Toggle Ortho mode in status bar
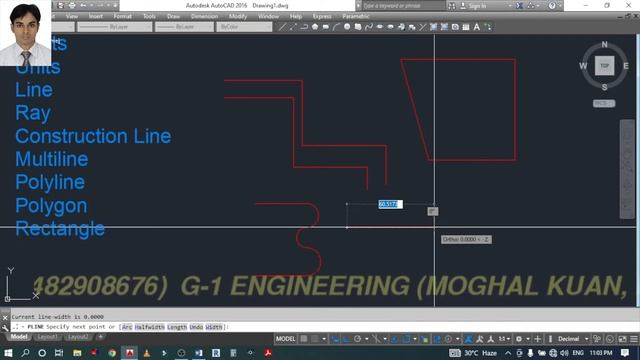Screen dimensions: 640x360 346,339
